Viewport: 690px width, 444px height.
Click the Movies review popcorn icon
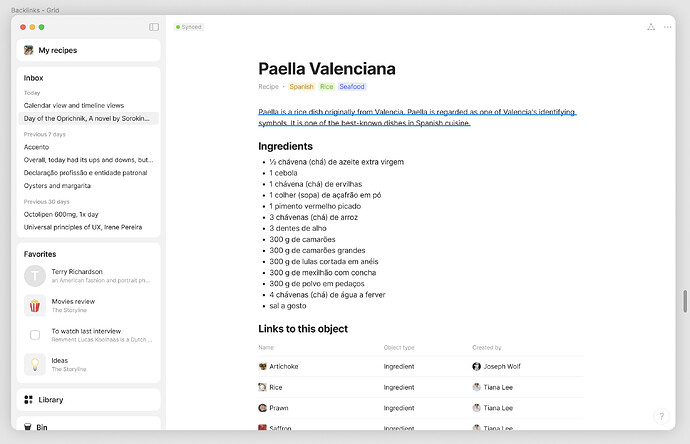[35, 305]
